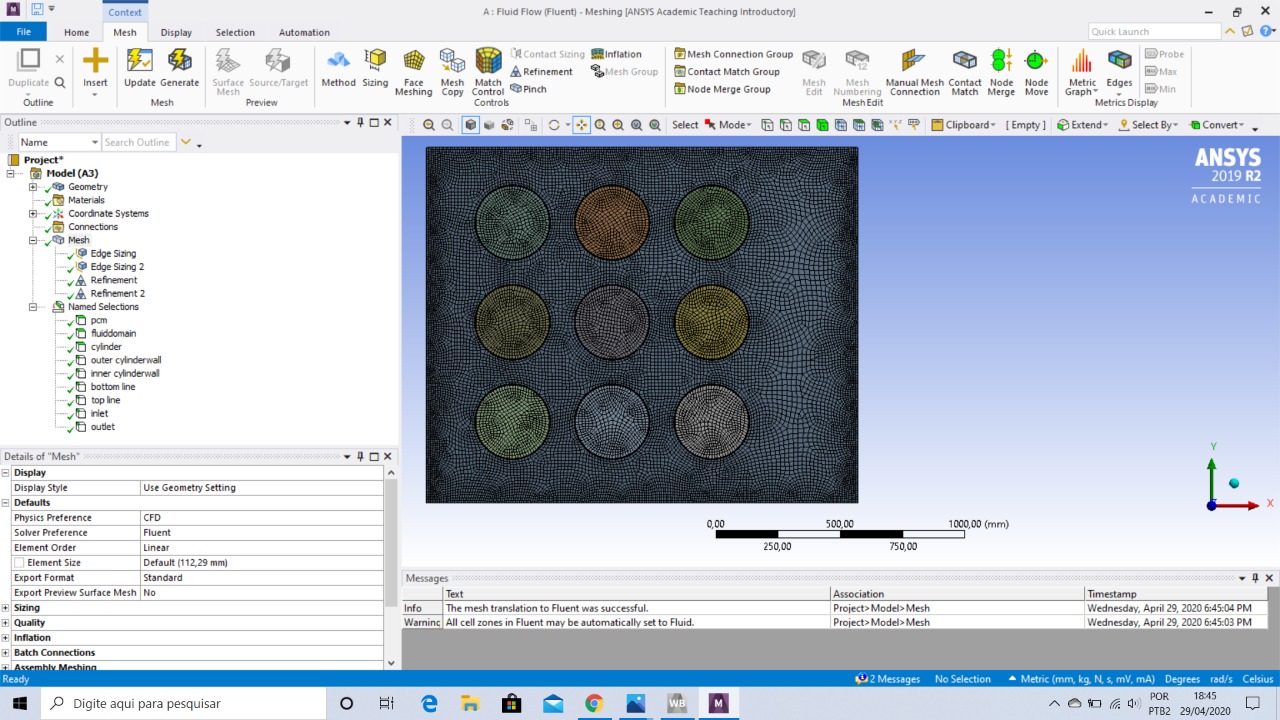Open the Sizing mesh control
Viewport: 1280px width, 720px height.
[x=375, y=68]
